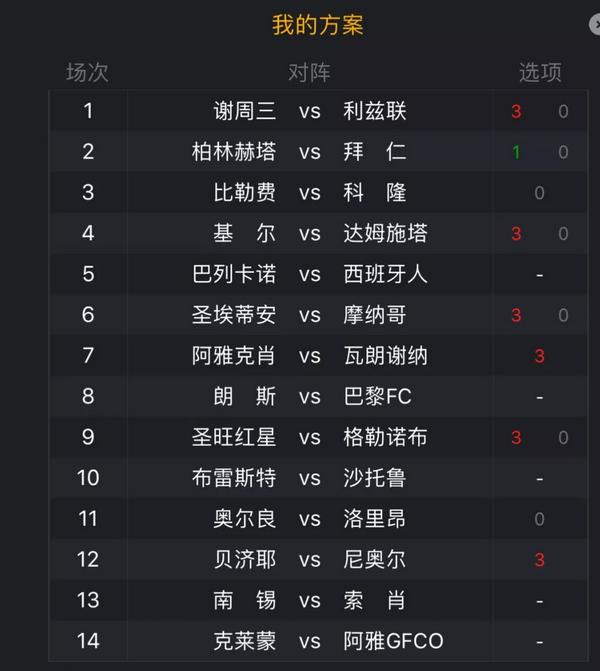This screenshot has width=600, height=671.
Task: Click dash option for match 13 南锡
Action: (x=540, y=601)
